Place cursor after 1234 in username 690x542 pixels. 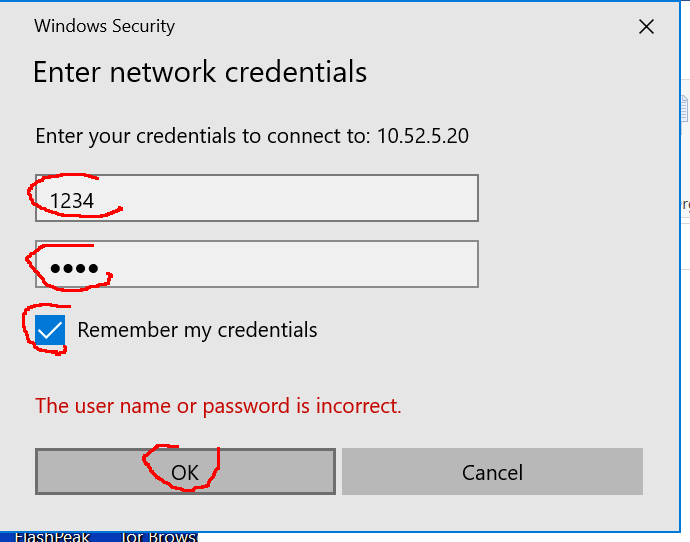click(x=95, y=201)
